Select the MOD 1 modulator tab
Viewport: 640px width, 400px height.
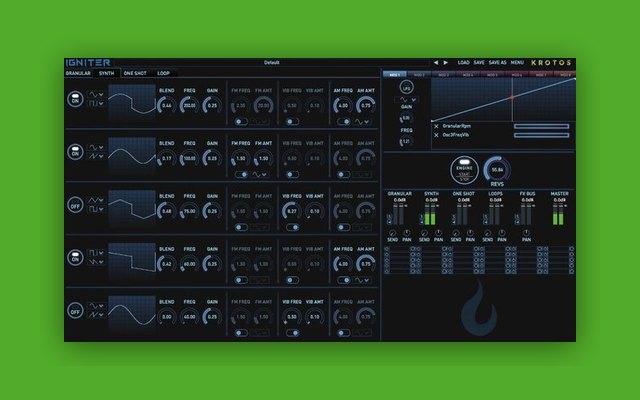[x=394, y=75]
